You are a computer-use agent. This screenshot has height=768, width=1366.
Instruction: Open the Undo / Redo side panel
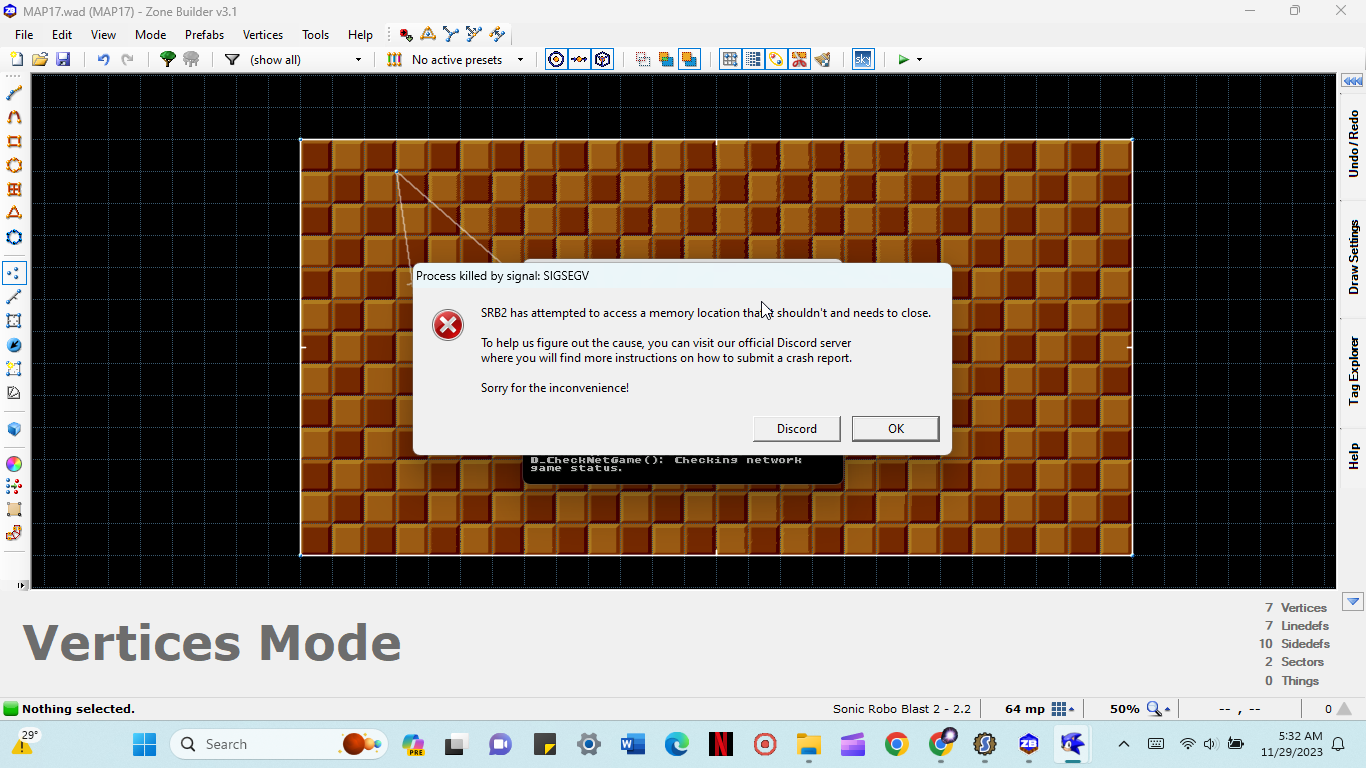[1353, 144]
